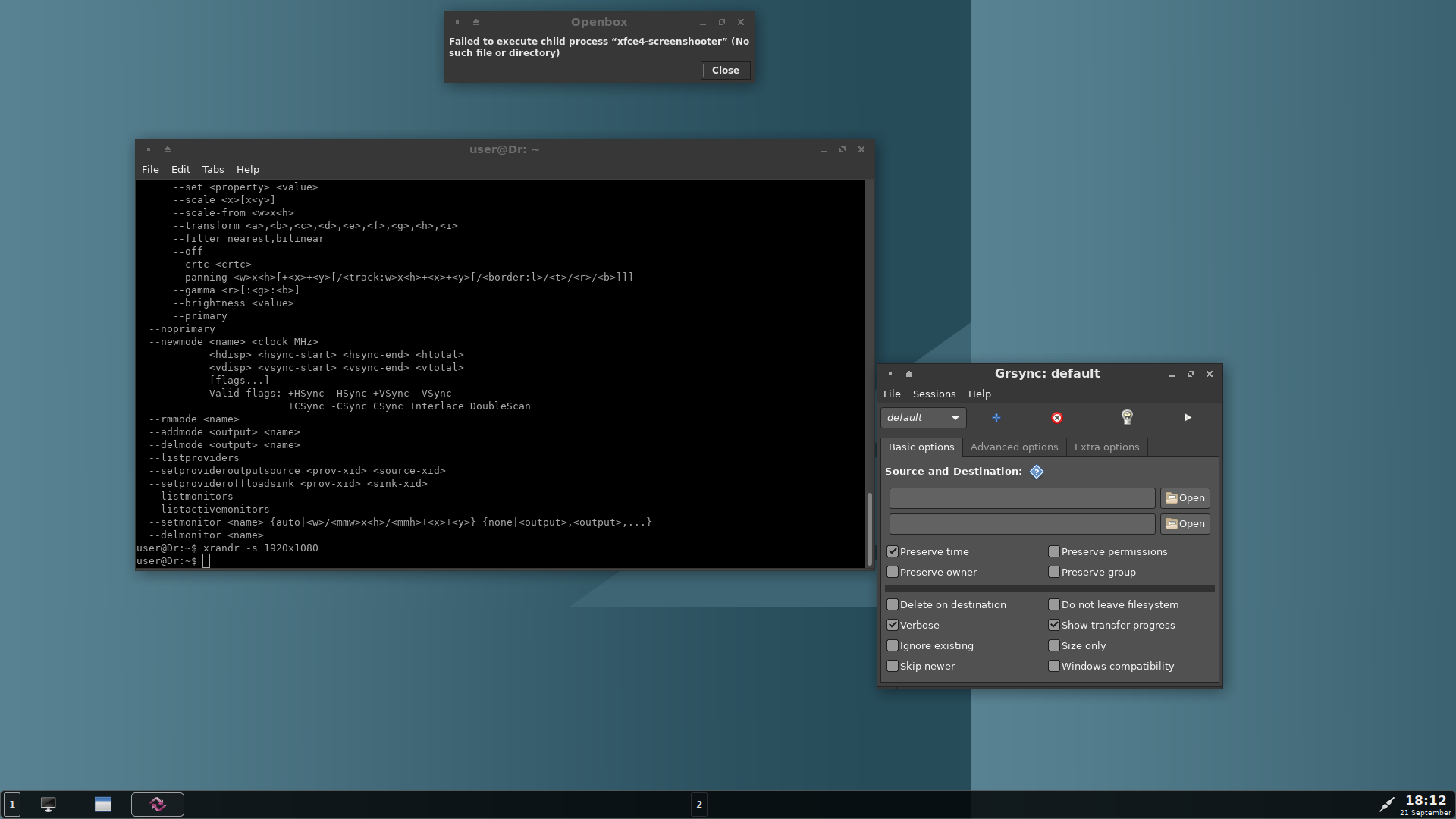The height and width of the screenshot is (819, 1456).
Task: Click the destination path input field
Action: [1021, 524]
